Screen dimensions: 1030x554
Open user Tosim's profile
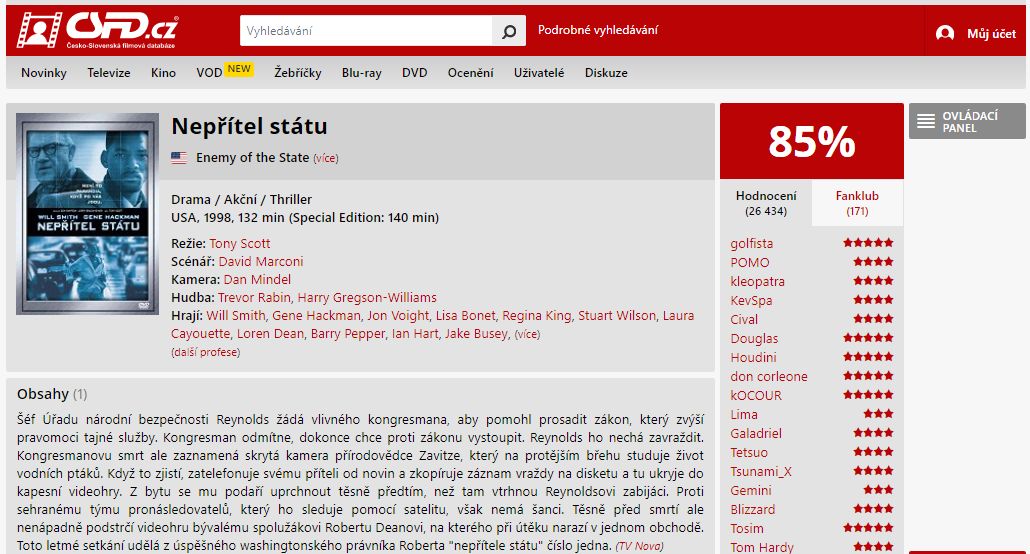pos(747,529)
